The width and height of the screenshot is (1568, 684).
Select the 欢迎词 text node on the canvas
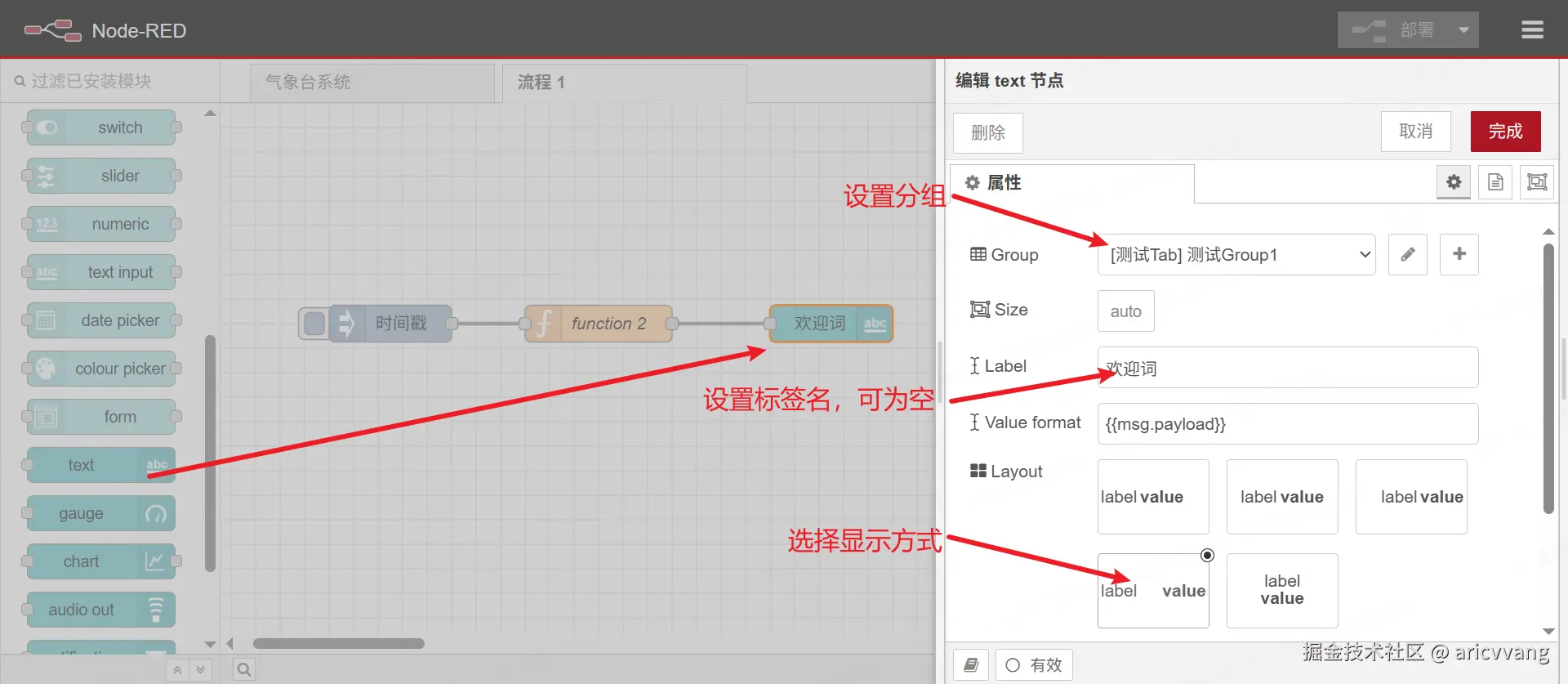831,324
